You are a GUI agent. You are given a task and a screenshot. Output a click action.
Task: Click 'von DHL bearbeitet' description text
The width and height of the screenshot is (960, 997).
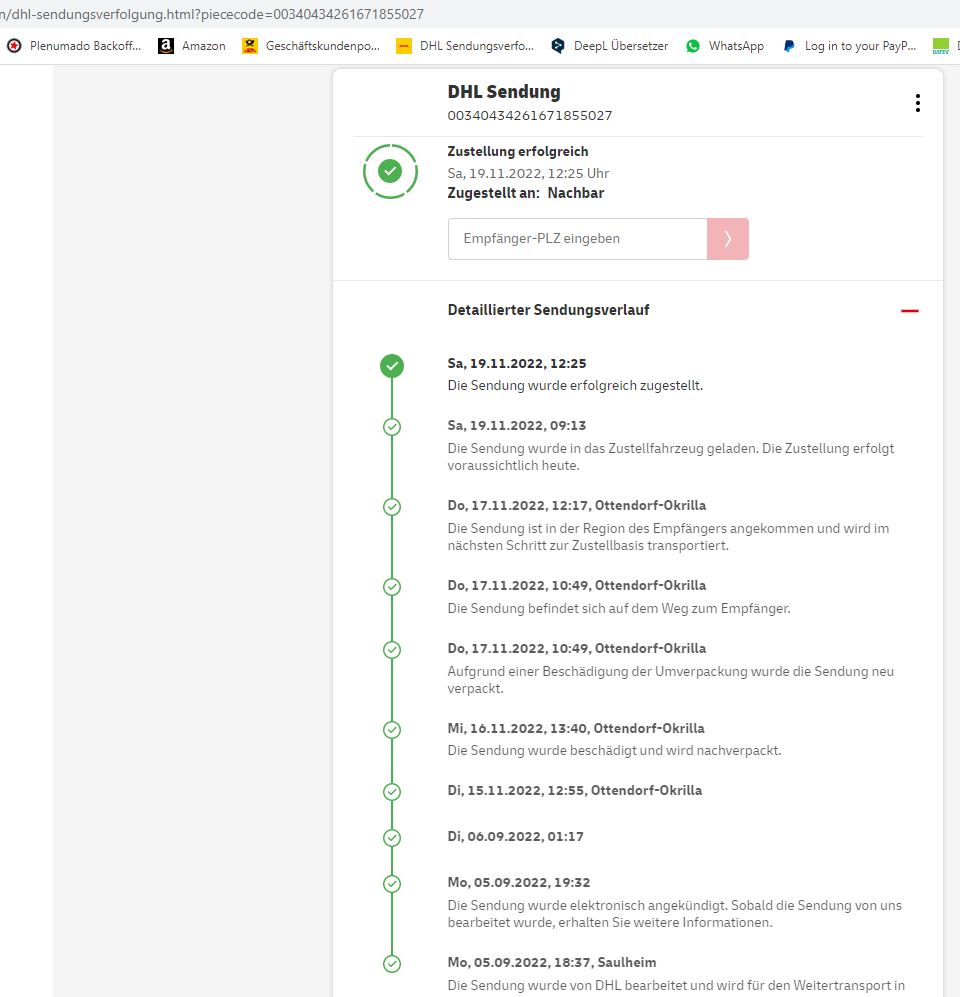676,986
